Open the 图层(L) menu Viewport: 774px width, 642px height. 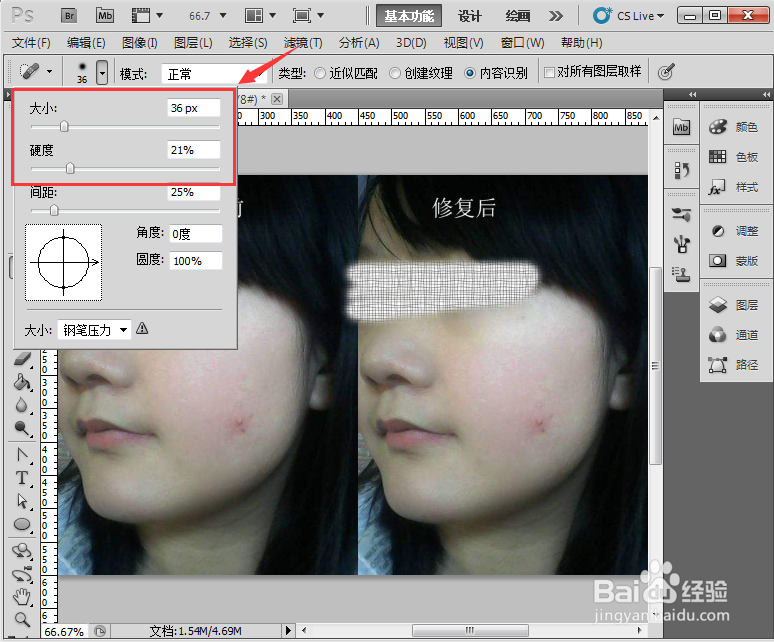(x=193, y=43)
